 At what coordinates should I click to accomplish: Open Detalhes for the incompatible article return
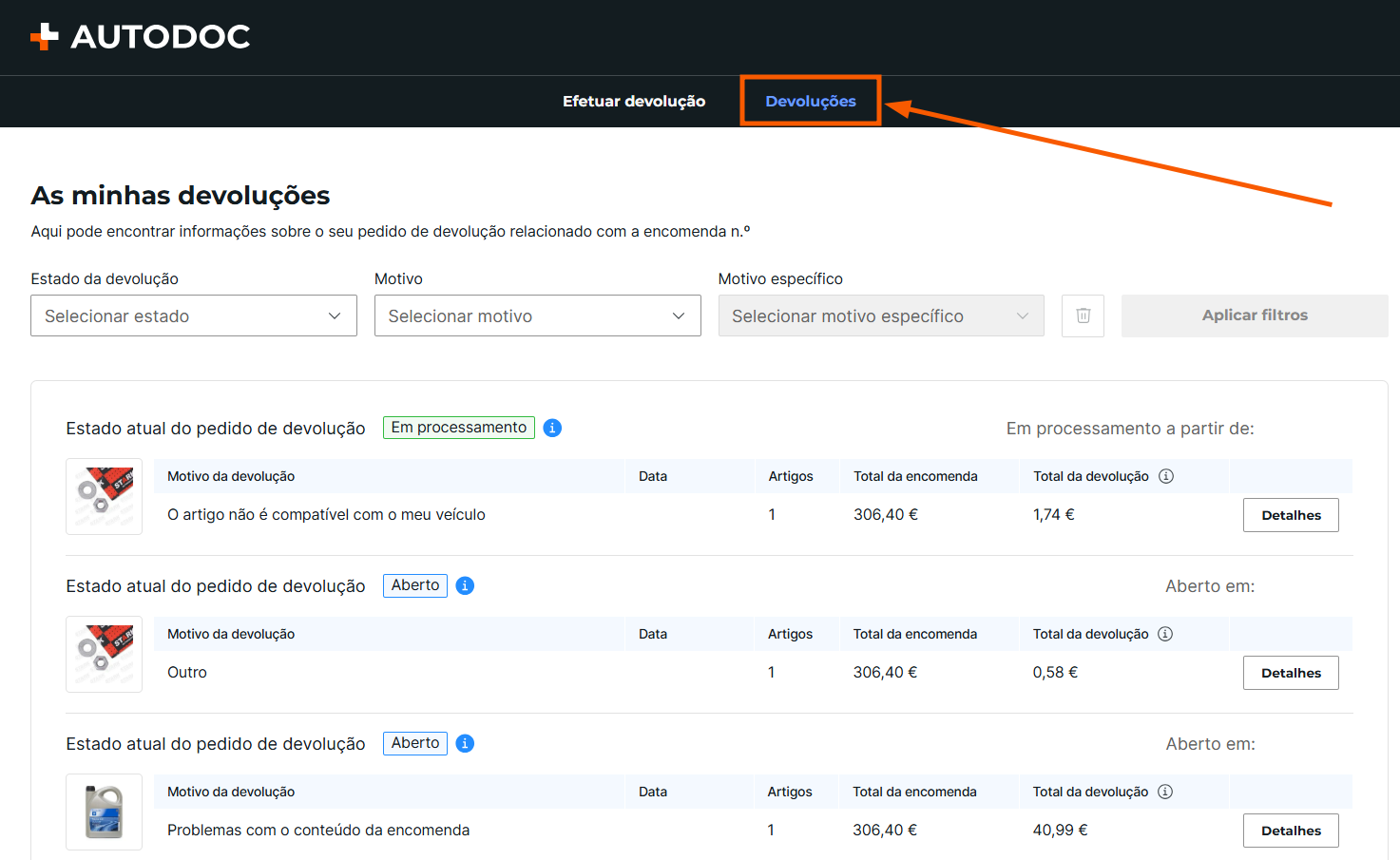tap(1291, 515)
